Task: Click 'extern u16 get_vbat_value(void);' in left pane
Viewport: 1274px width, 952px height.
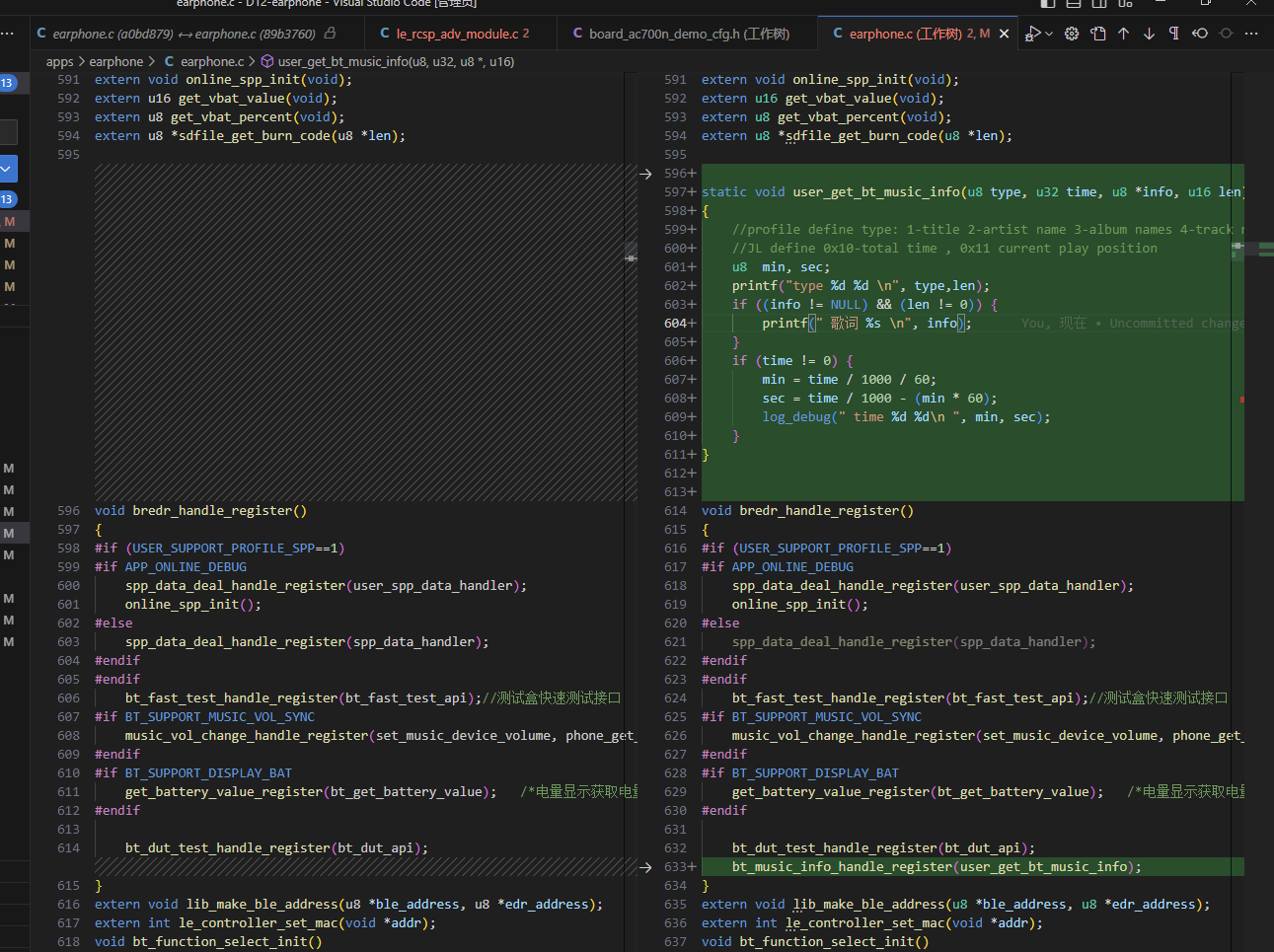Action: pos(216,99)
